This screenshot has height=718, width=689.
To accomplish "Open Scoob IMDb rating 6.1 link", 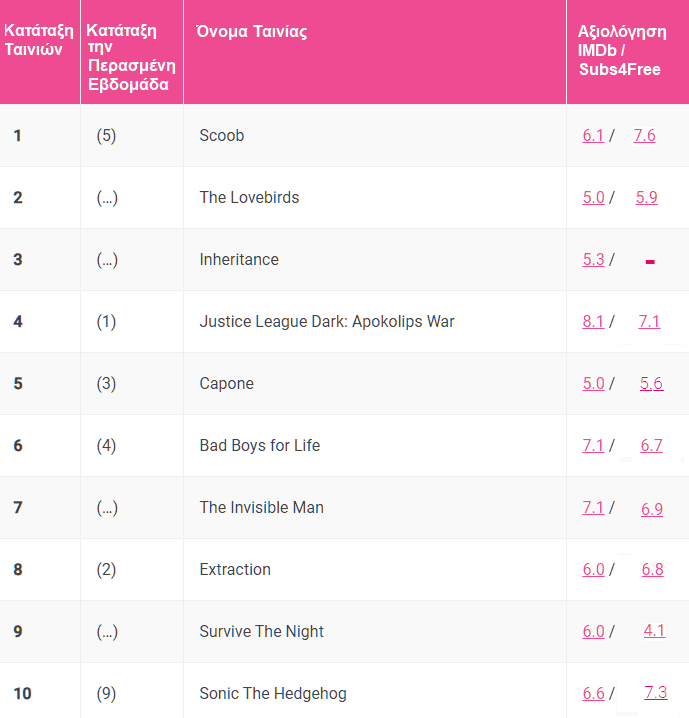I will [593, 136].
